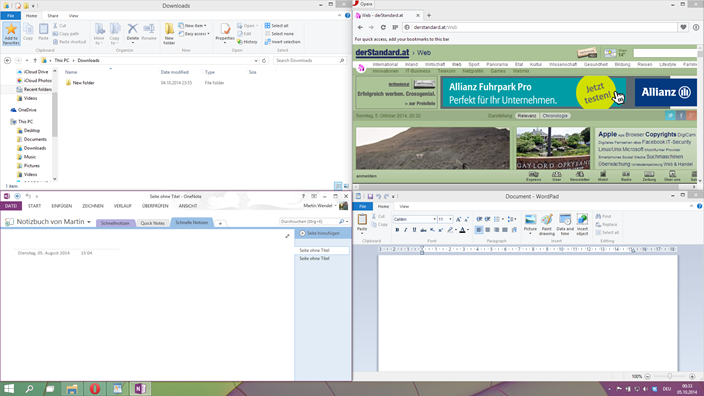Image resolution: width=704 pixels, height=396 pixels.
Task: Save the document via WordPad quick access
Action: tap(370, 196)
